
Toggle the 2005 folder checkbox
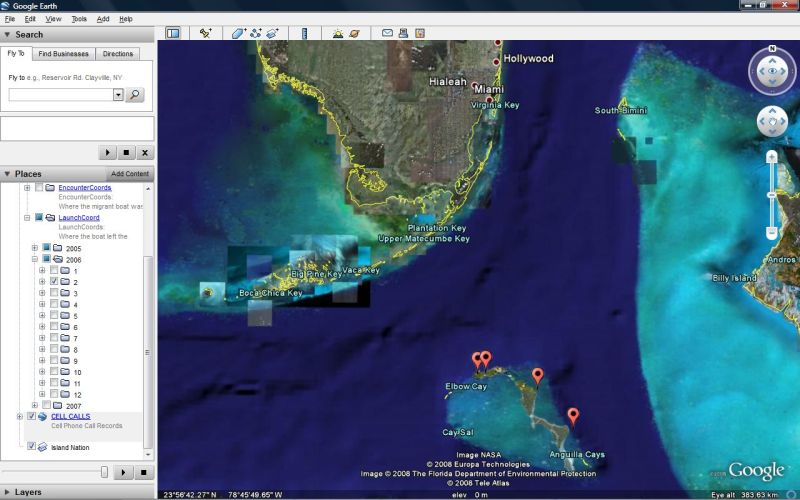pyautogui.click(x=46, y=247)
